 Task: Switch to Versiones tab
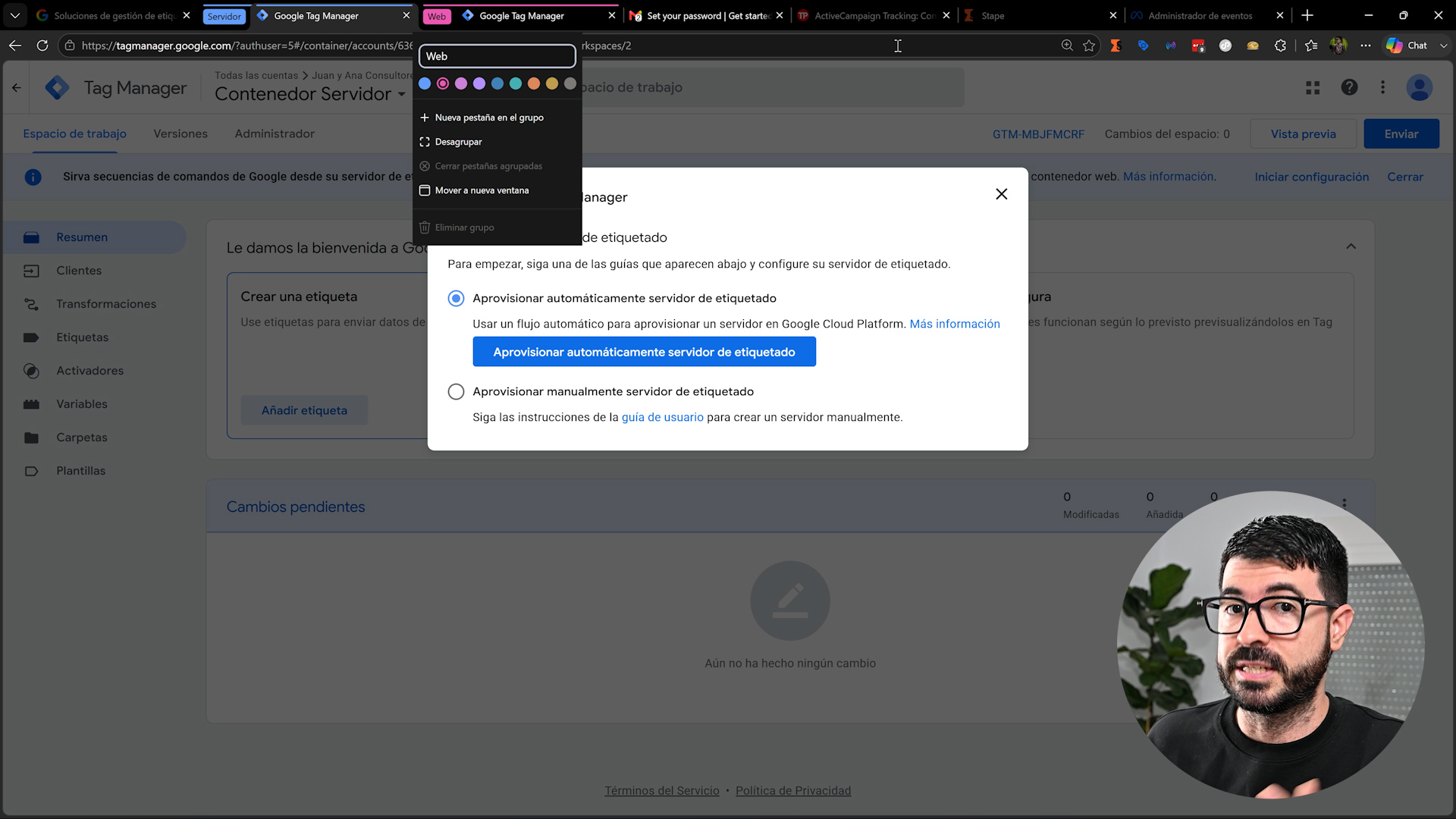180,133
